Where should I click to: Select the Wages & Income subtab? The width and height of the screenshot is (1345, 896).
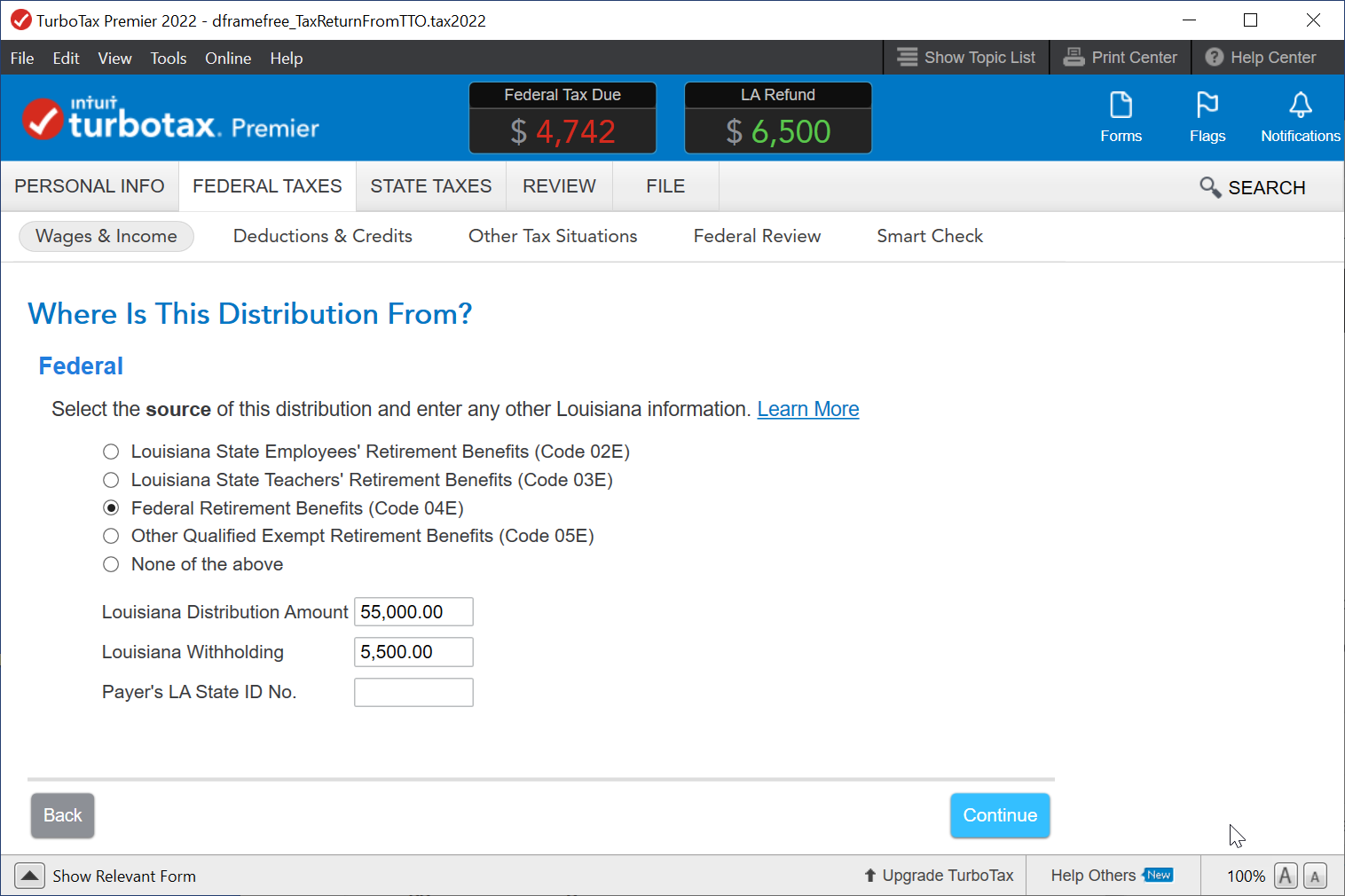pos(106,236)
